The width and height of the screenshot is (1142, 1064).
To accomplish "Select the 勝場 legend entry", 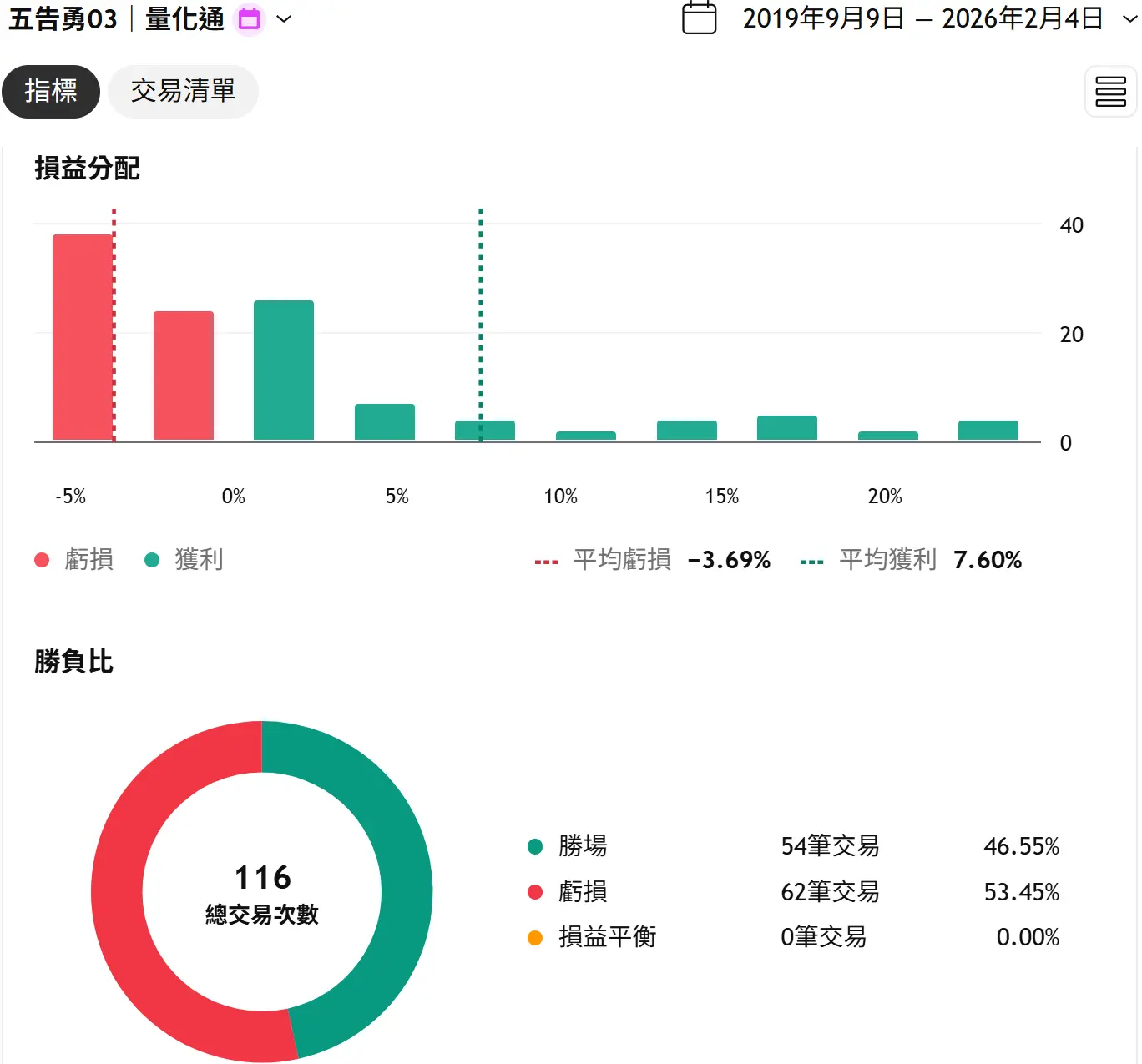I will (x=583, y=846).
